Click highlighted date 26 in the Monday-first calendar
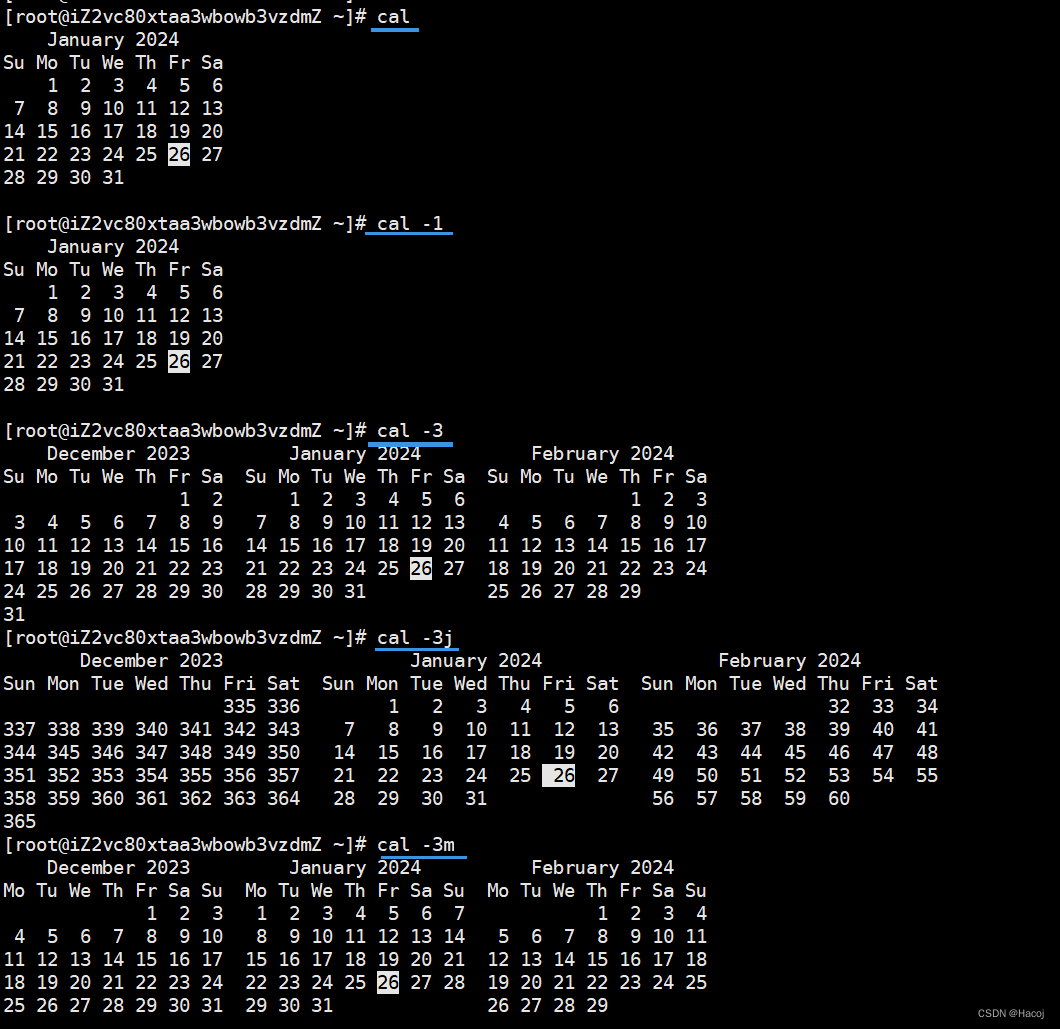This screenshot has width=1060, height=1029. click(387, 982)
